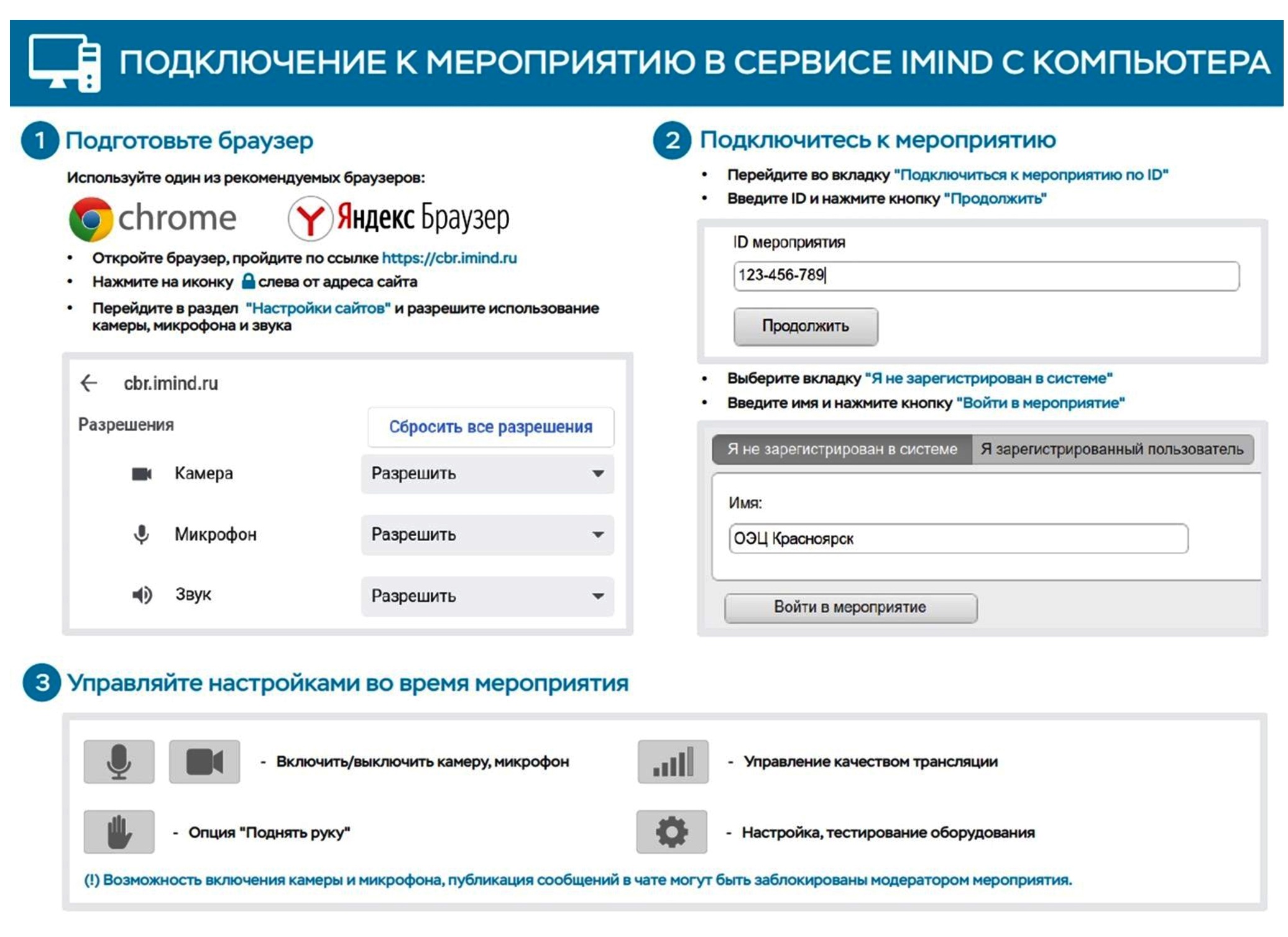The image size is (1288, 937).
Task: Click the microphone toggle button icon
Action: 119,761
